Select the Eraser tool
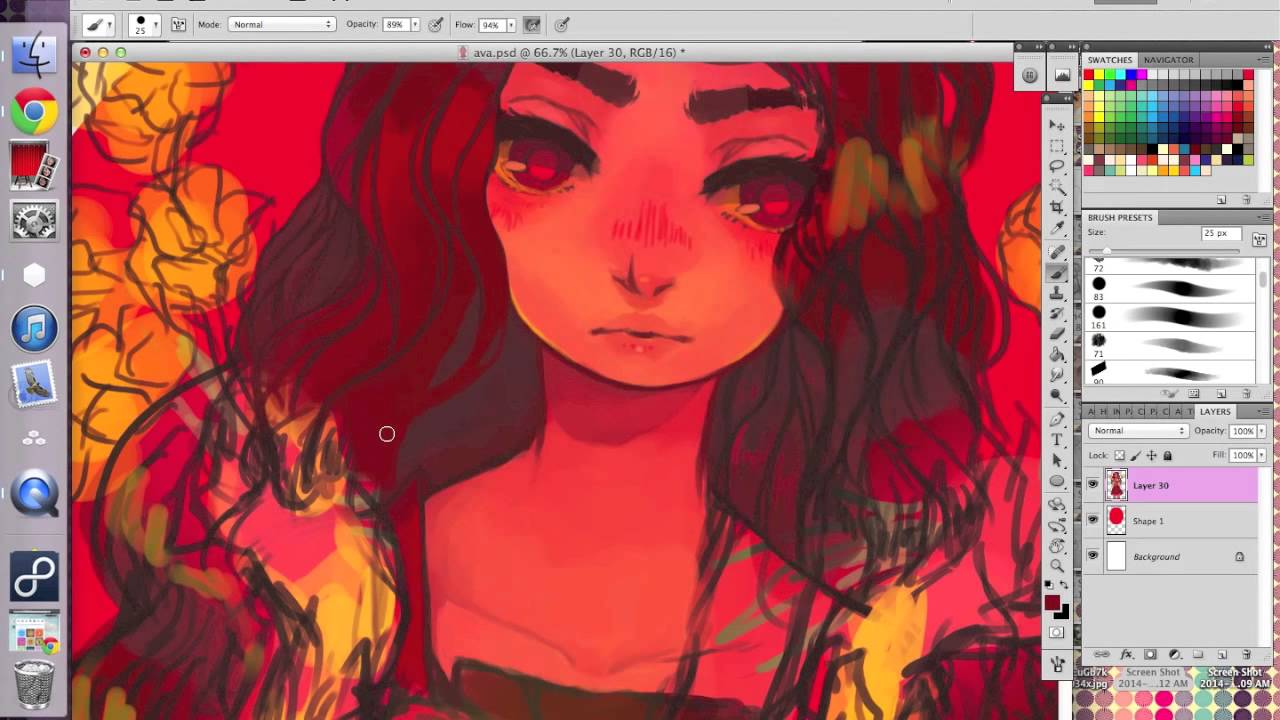Screen dimensions: 1280x720 pyautogui.click(x=1057, y=333)
